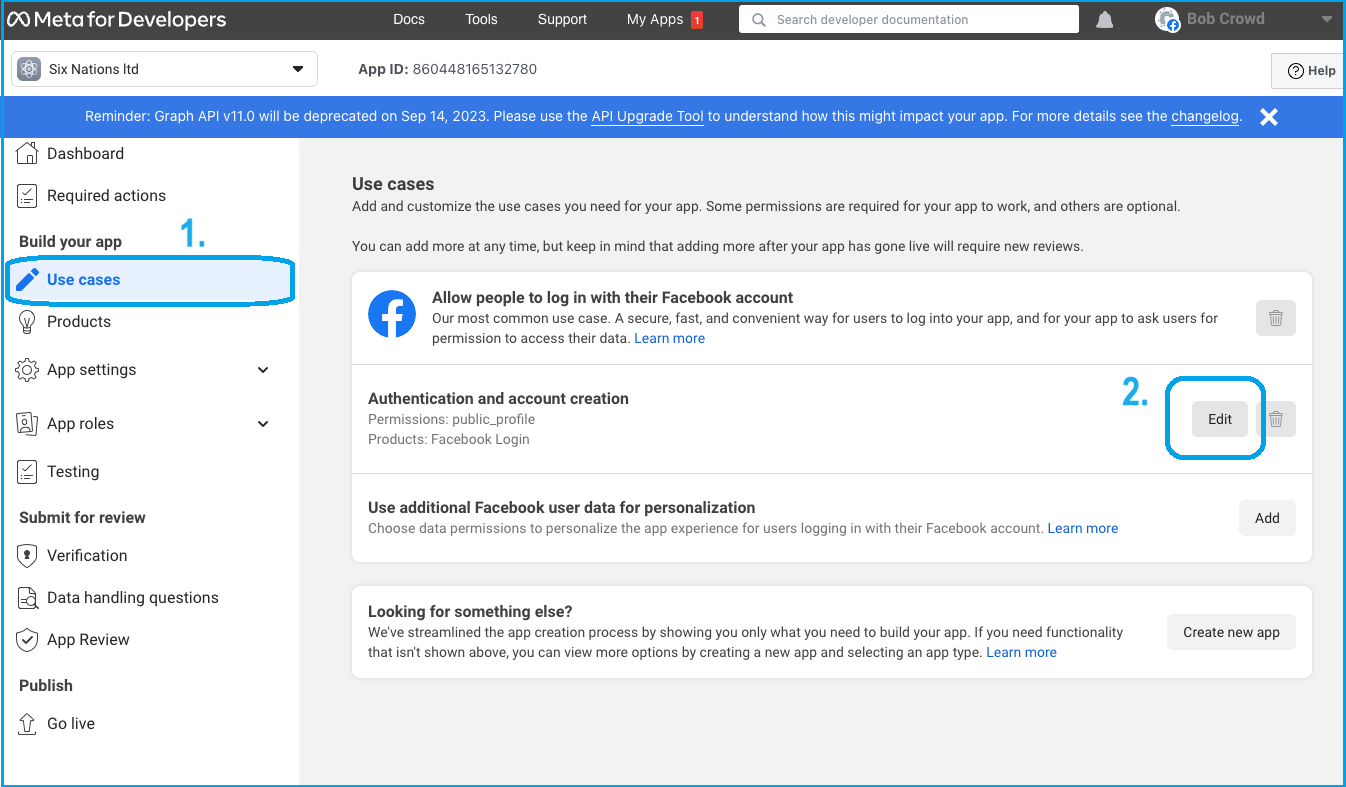
Task: Click the Meta for Developers logo
Action: coord(117,19)
